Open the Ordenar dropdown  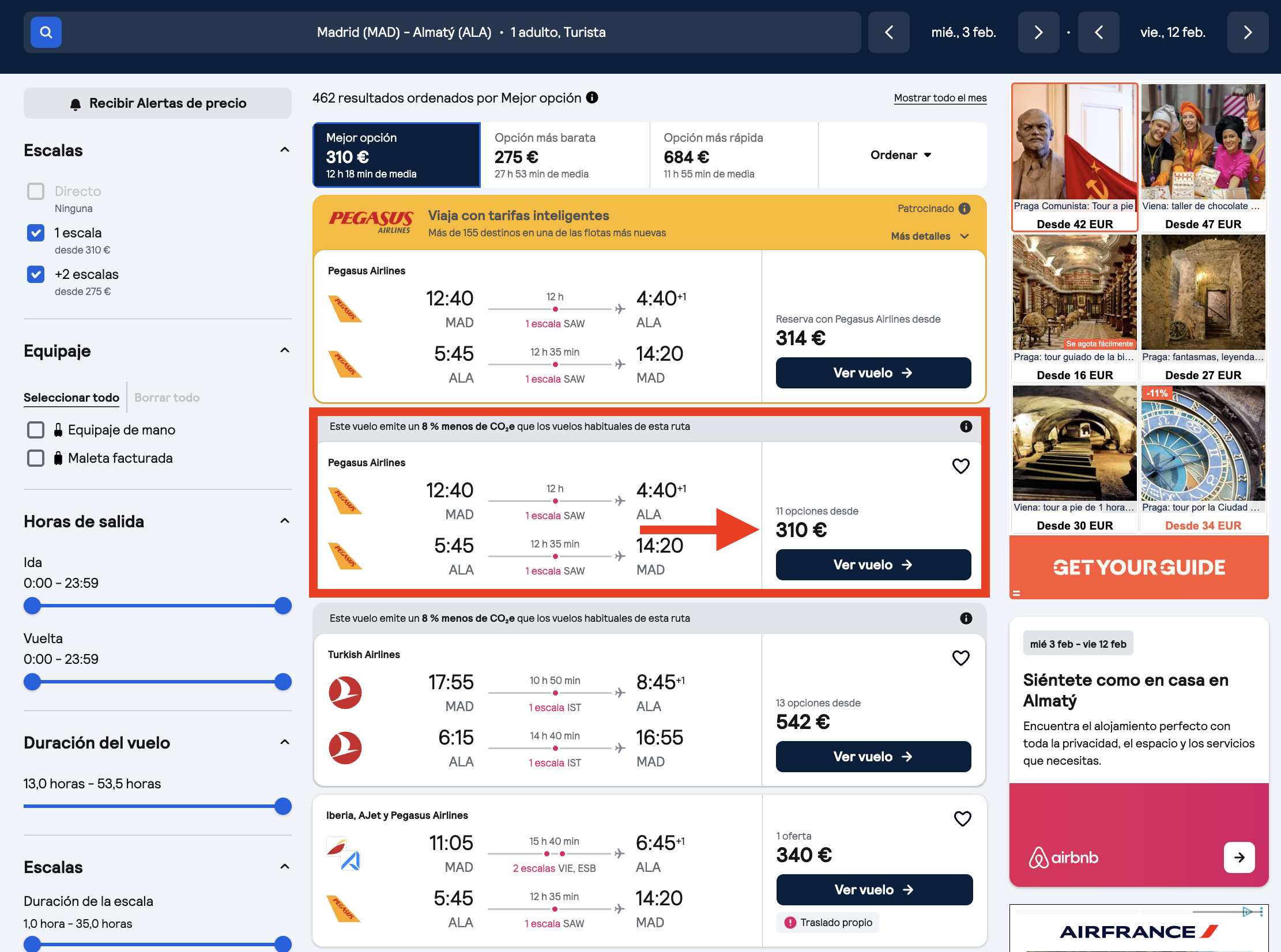tap(902, 155)
